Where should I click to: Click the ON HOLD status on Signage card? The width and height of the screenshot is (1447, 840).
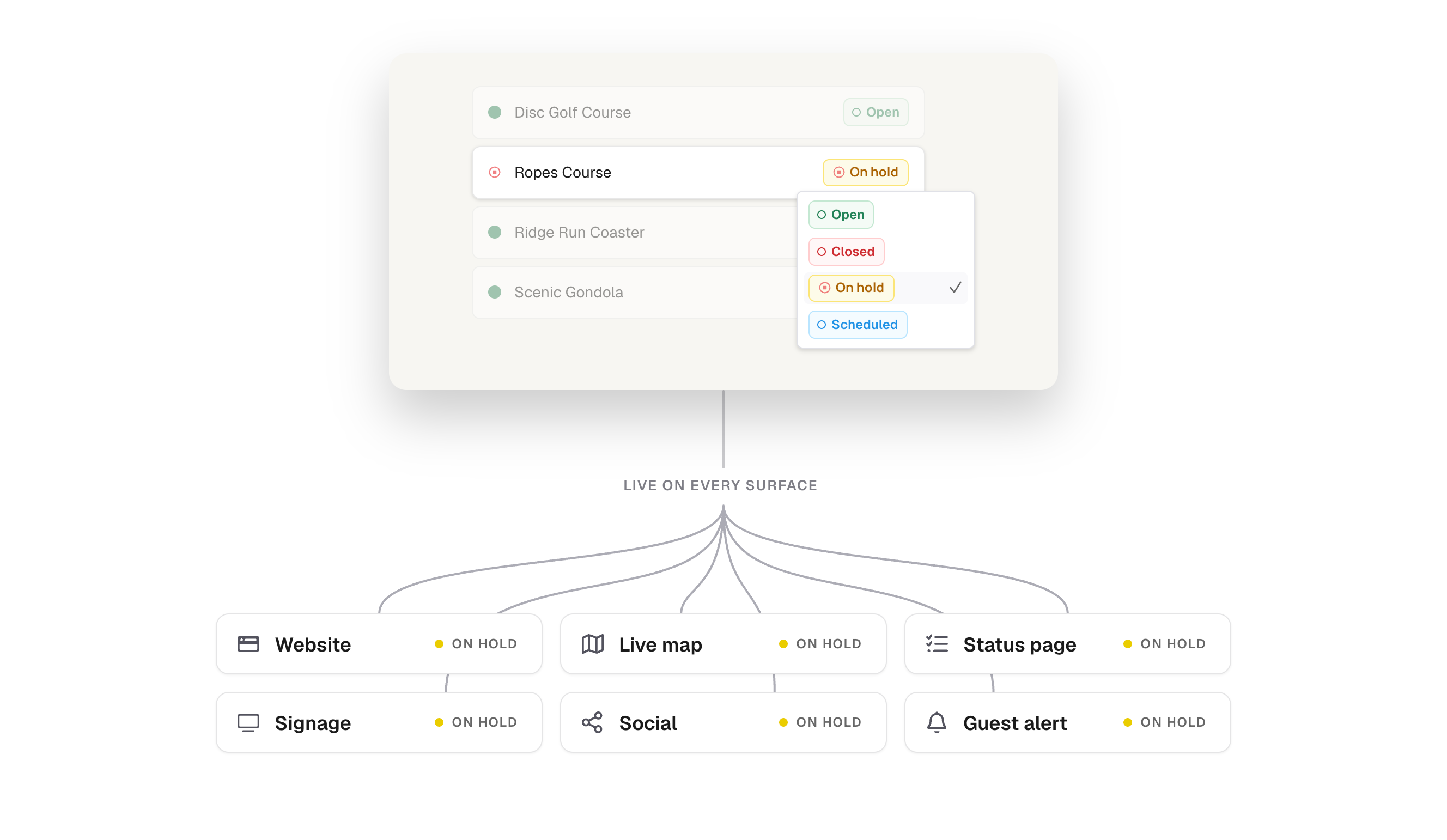click(476, 723)
